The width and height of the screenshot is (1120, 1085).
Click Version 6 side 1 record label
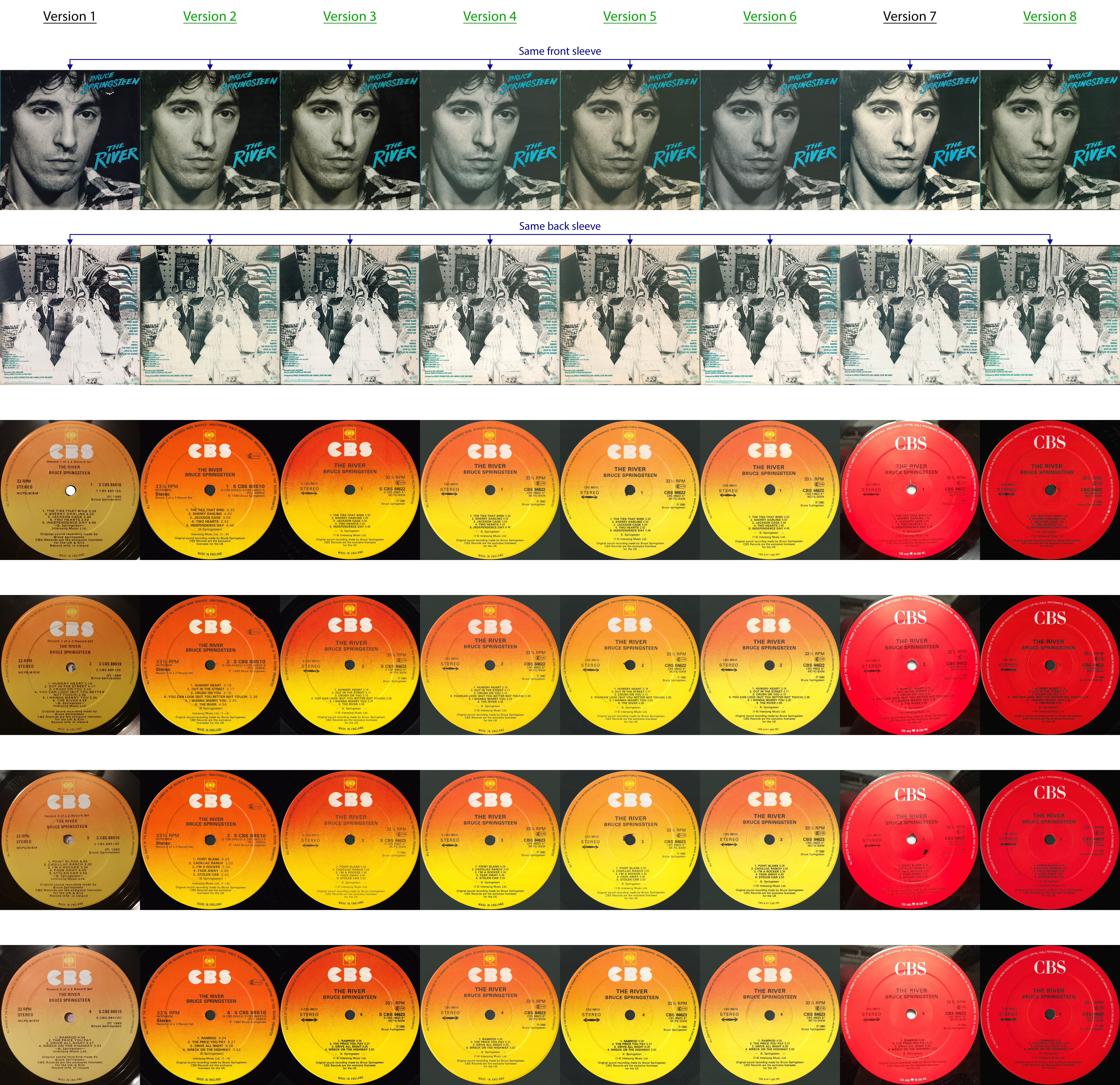(x=770, y=490)
